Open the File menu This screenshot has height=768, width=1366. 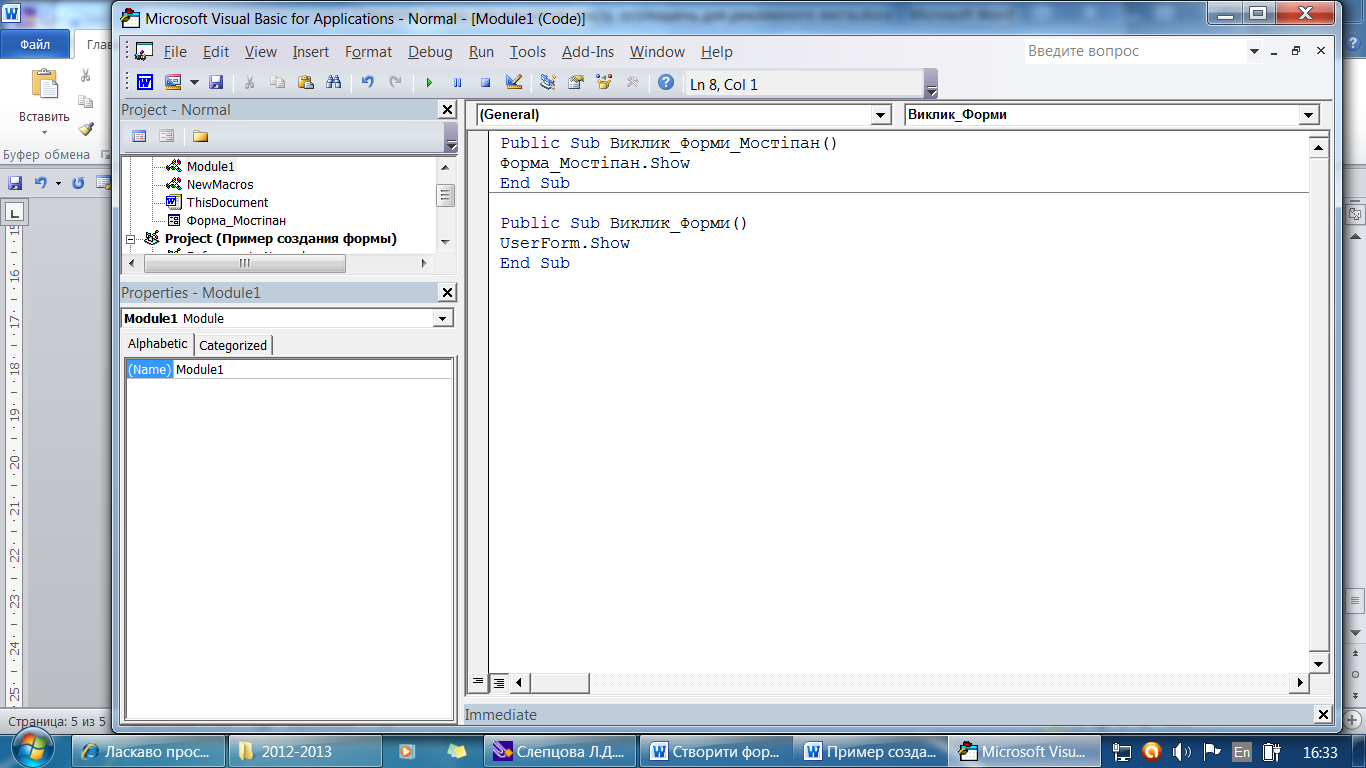click(175, 52)
